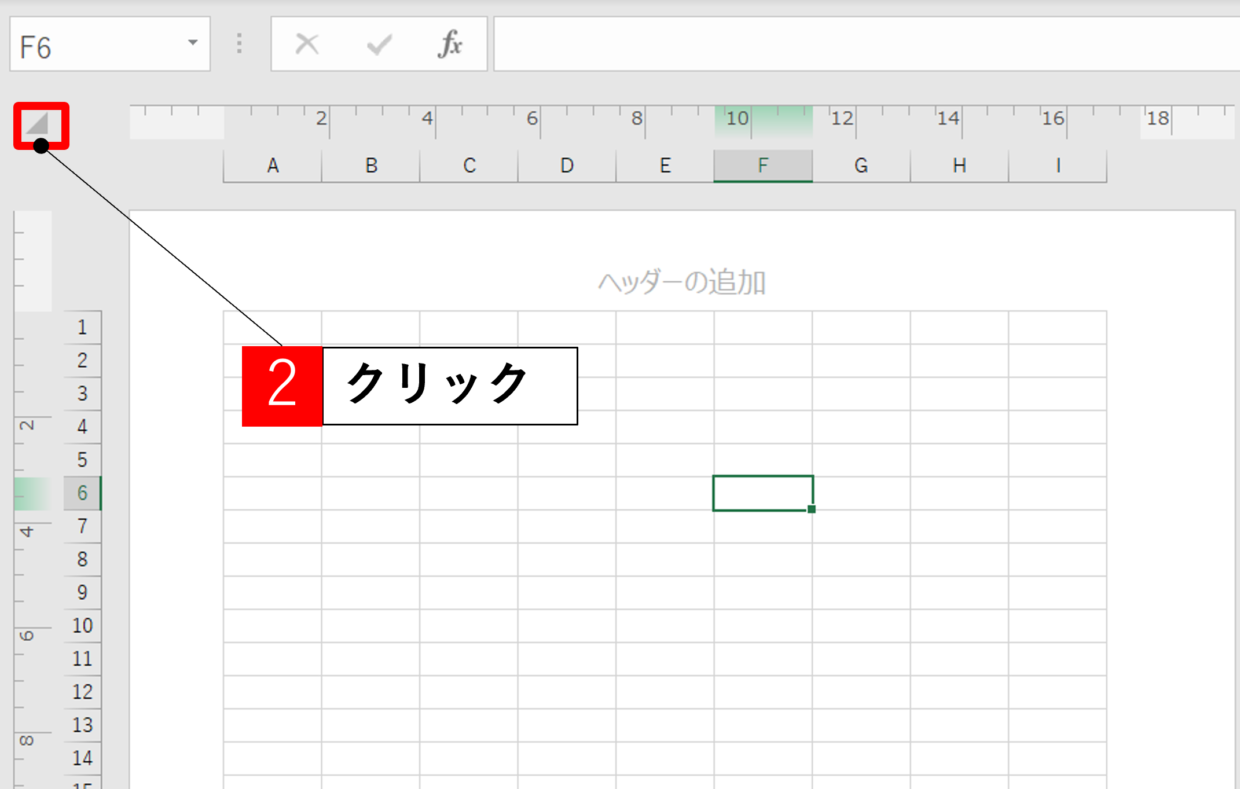Select column I header
This screenshot has width=1240, height=789.
tap(1057, 166)
